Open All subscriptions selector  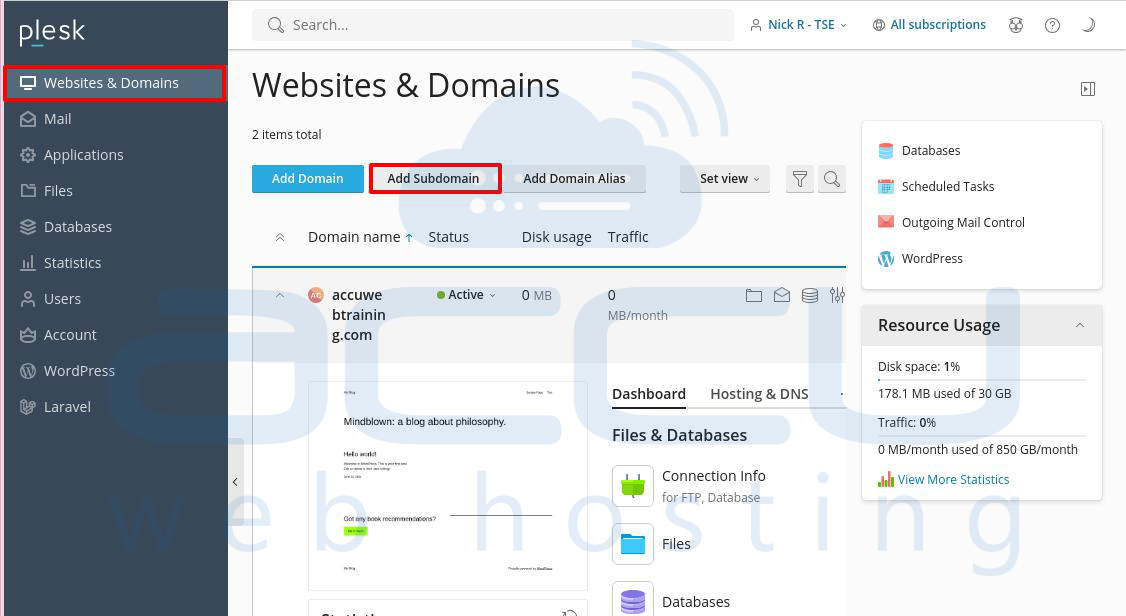(x=929, y=25)
